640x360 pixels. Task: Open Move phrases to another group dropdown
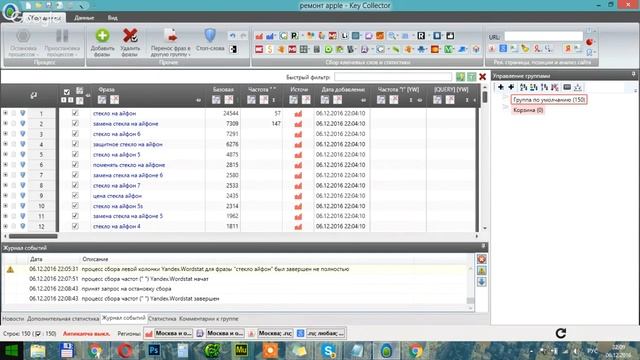[x=171, y=42]
